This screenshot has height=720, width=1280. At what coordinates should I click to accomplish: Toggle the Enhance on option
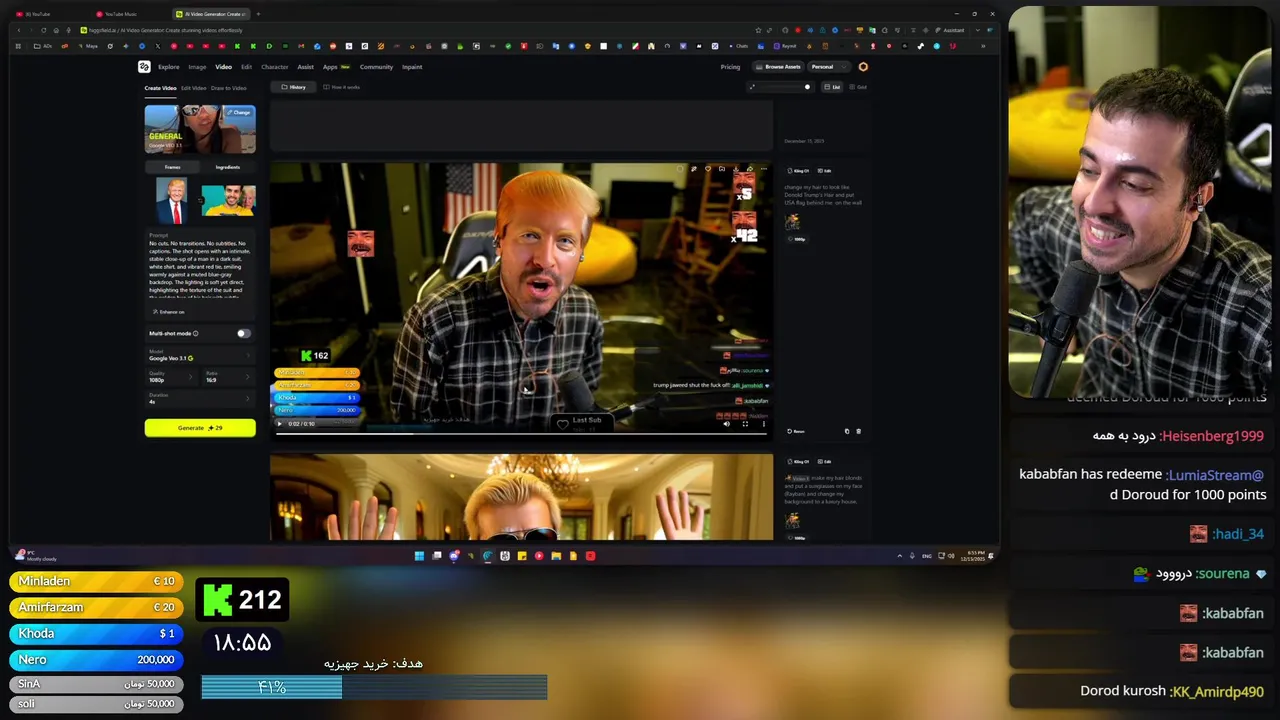(x=169, y=312)
